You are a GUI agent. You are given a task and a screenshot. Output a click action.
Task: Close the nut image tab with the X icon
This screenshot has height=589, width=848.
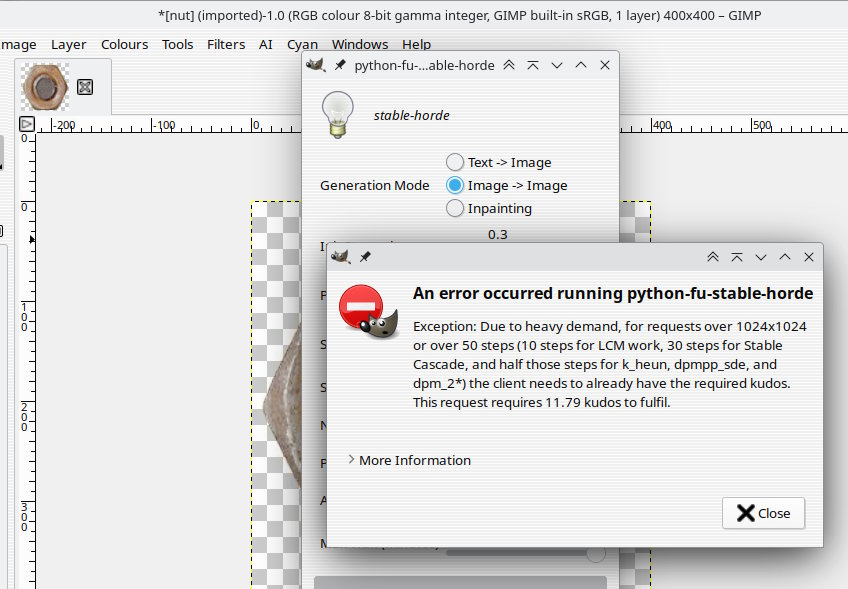[85, 87]
